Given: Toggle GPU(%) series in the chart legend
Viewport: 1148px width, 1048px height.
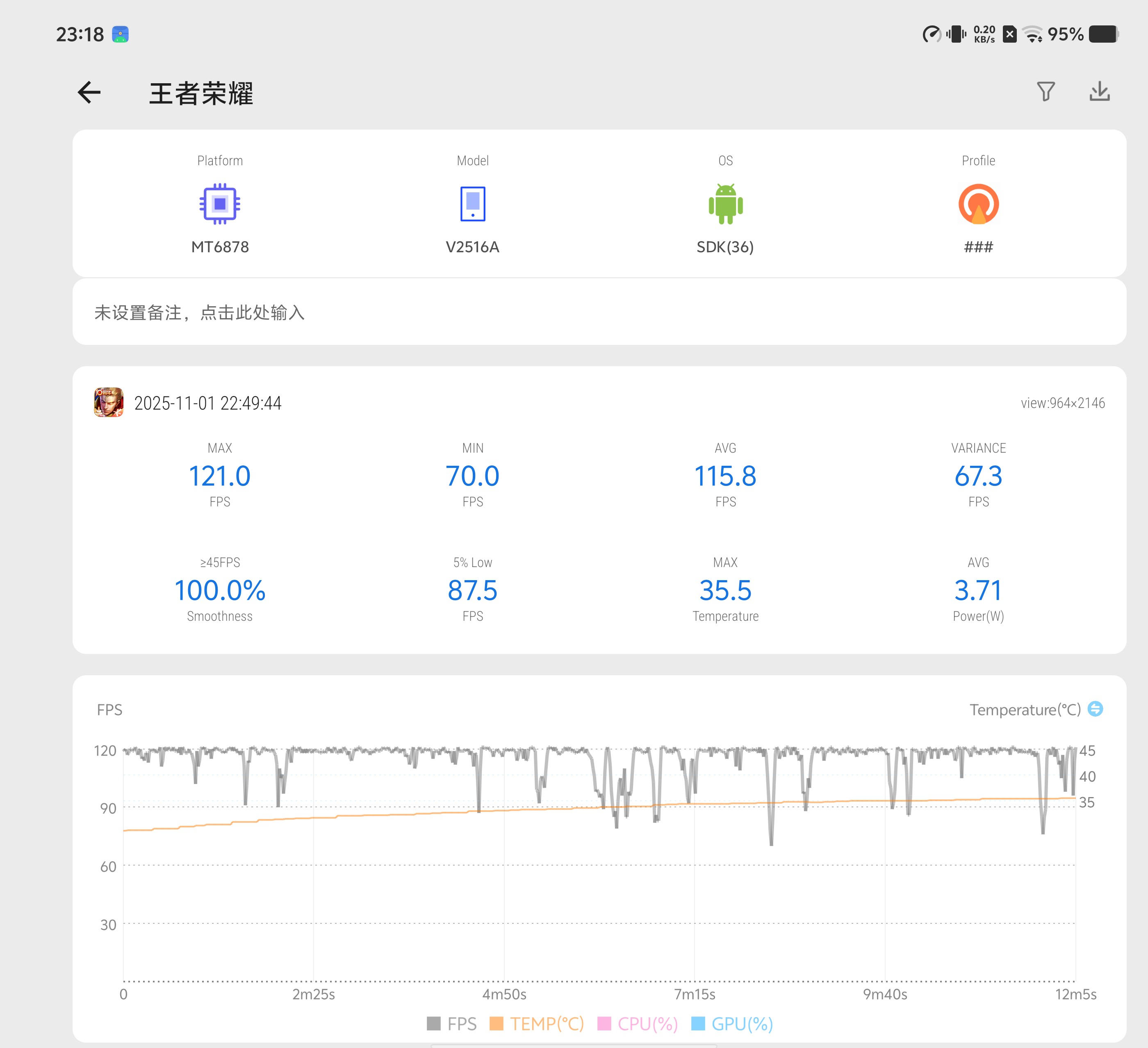Looking at the screenshot, I should pos(742,1023).
